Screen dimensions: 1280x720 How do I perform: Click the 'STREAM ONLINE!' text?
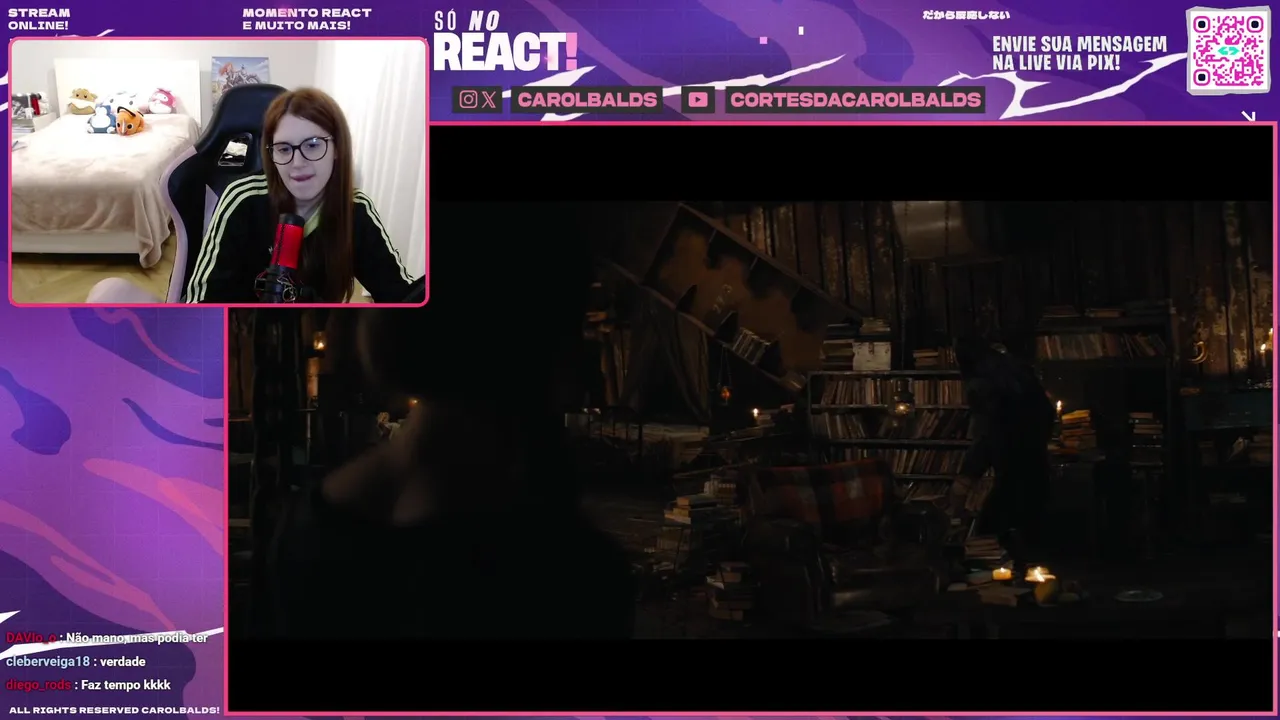[x=39, y=19]
